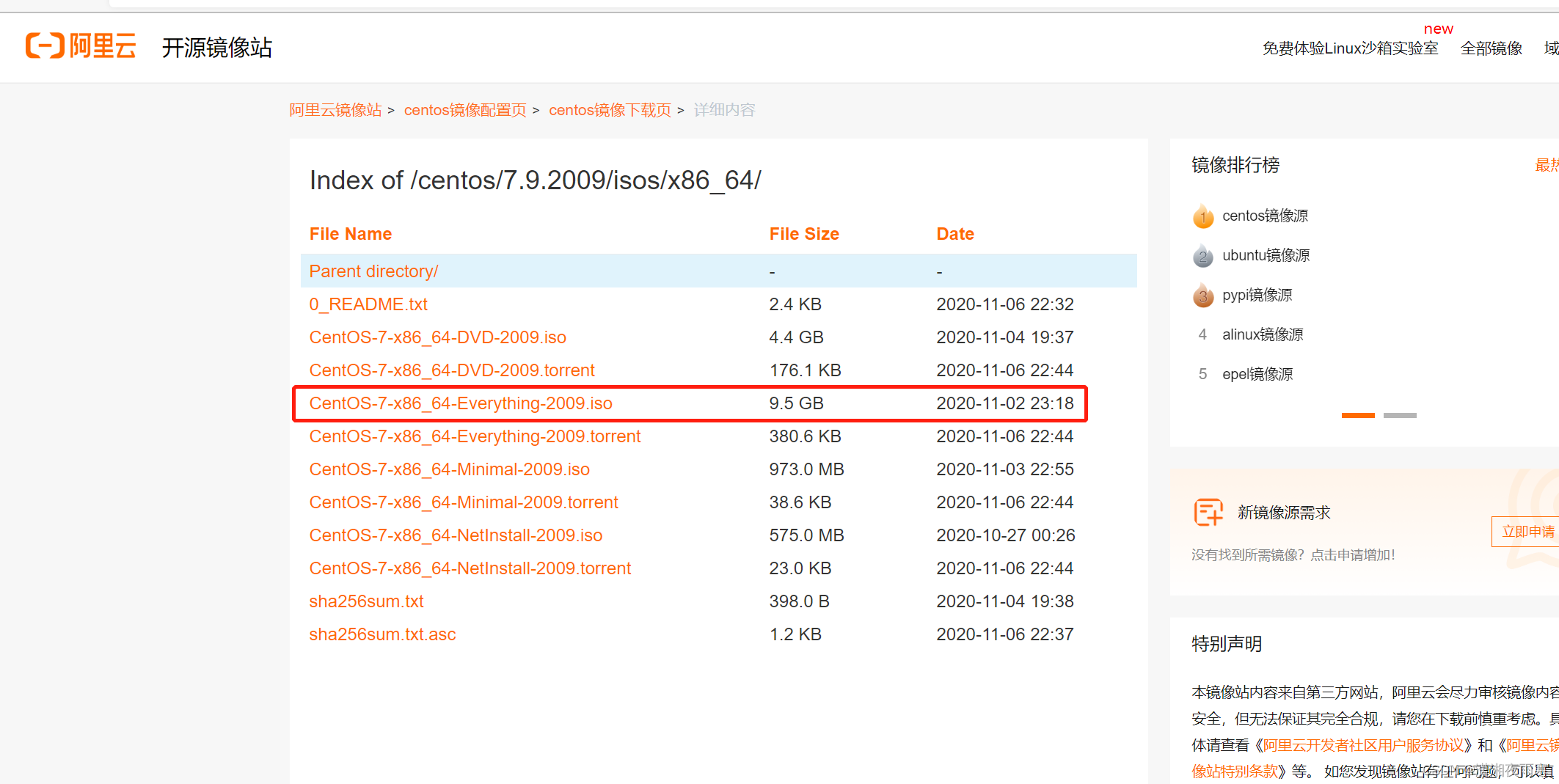Image resolution: width=1559 pixels, height=784 pixels.
Task: Open 免费体验Linux沙箱实验室 menu item
Action: pos(1350,48)
